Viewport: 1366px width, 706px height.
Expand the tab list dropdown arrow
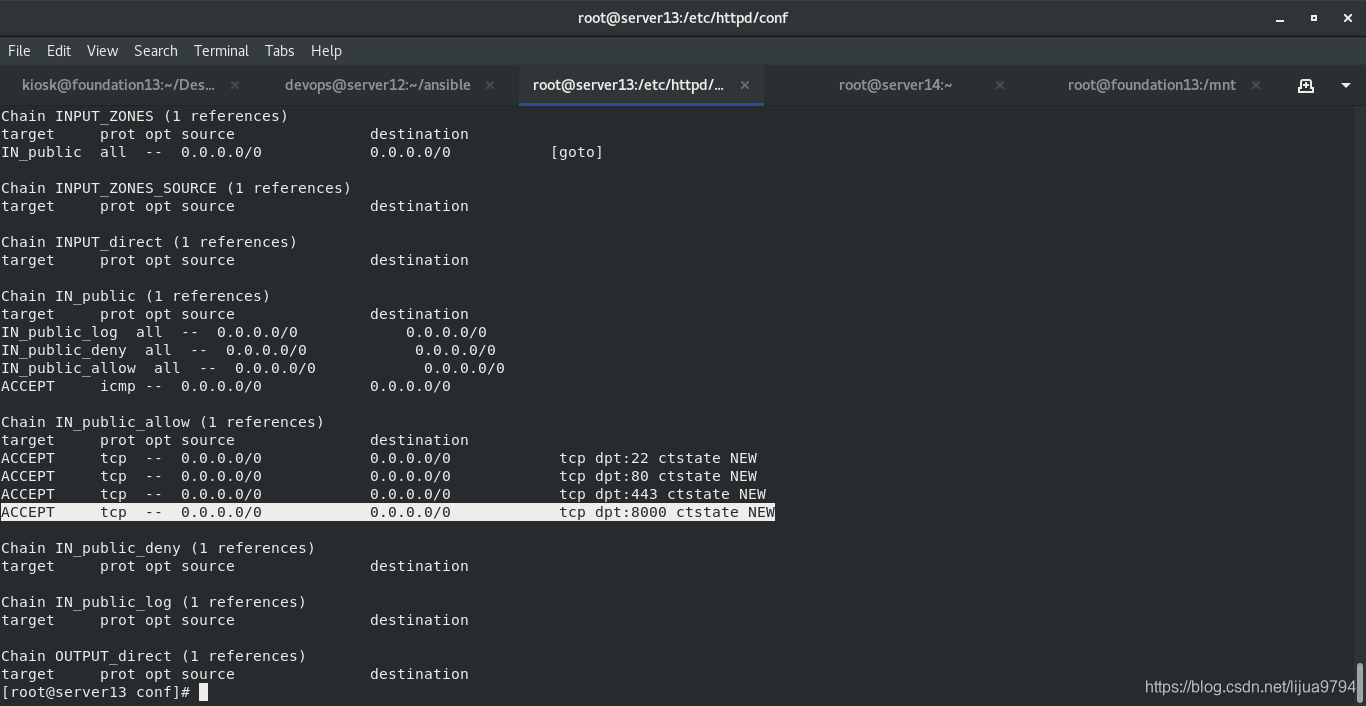point(1345,85)
